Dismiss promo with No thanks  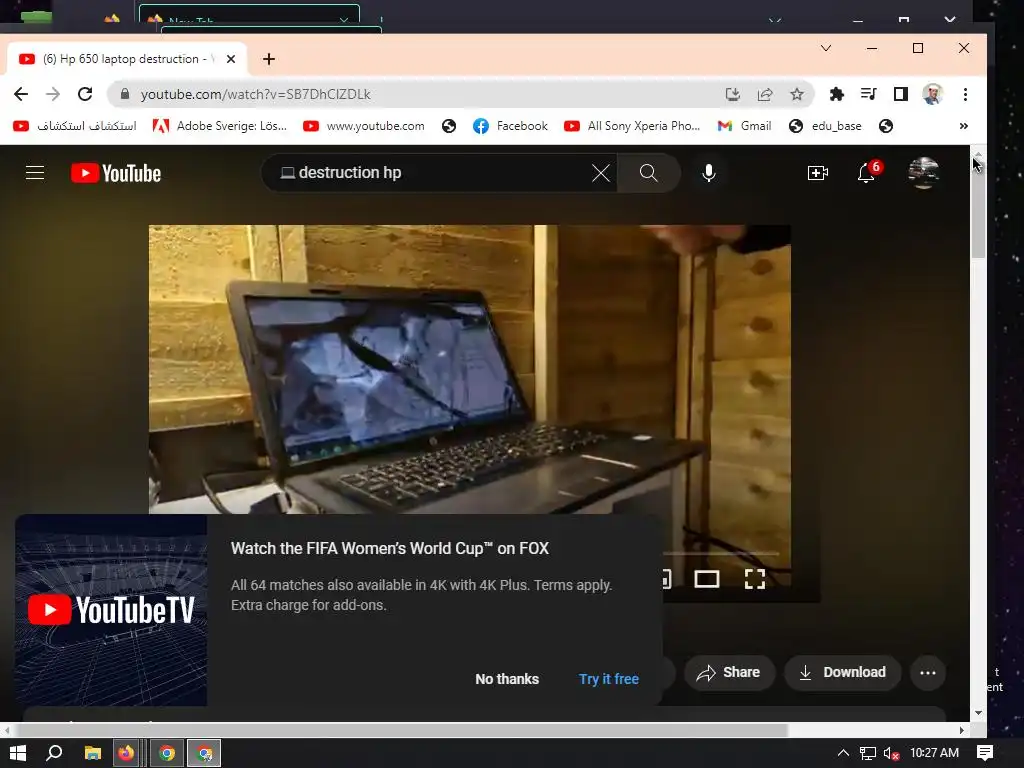click(x=507, y=679)
